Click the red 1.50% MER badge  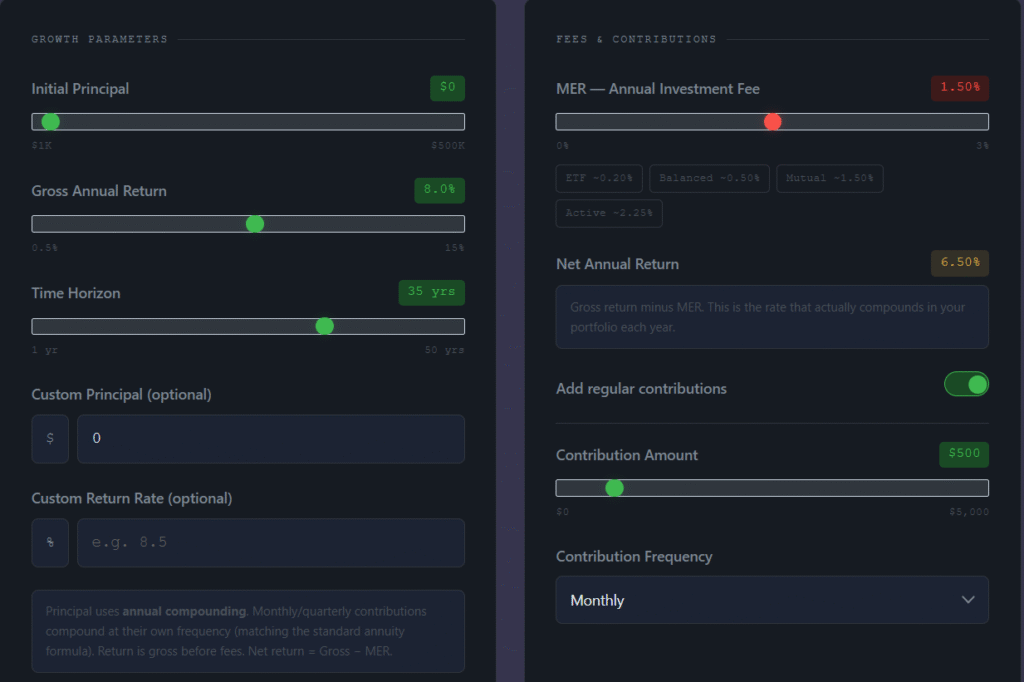(x=959, y=88)
